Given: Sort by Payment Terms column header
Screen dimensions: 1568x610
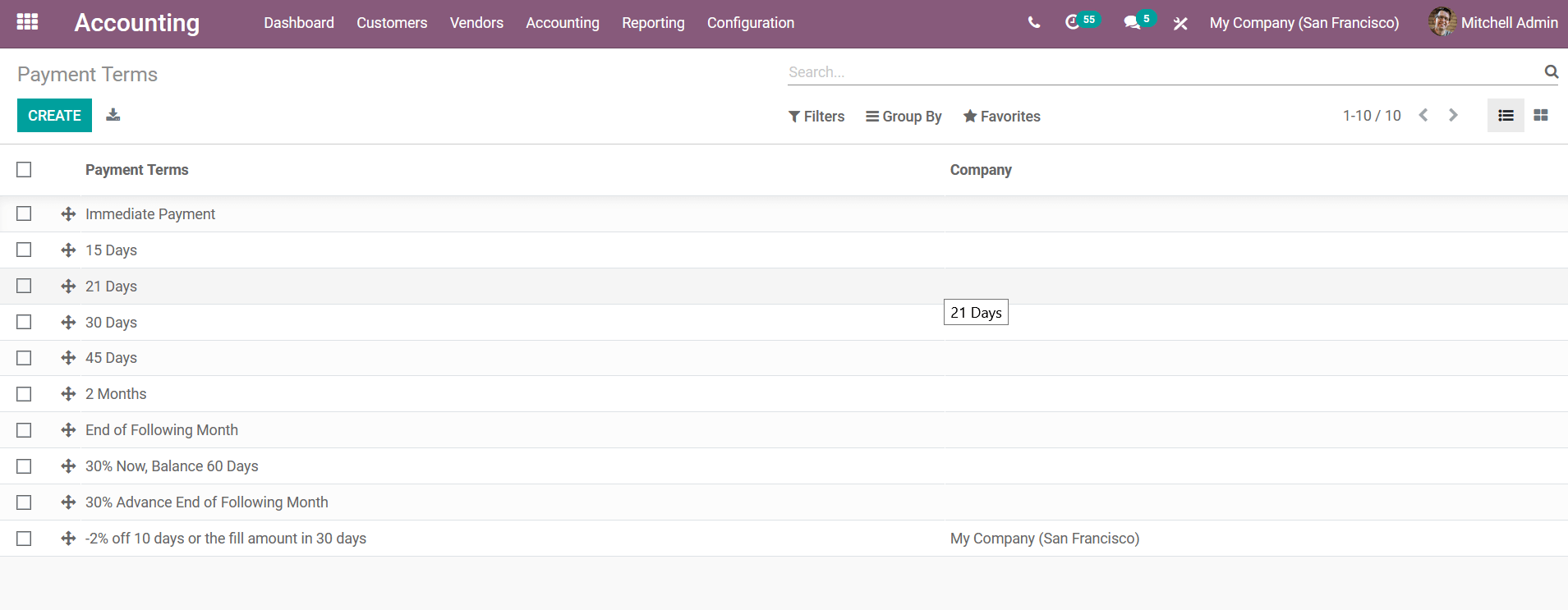Looking at the screenshot, I should (x=137, y=170).
